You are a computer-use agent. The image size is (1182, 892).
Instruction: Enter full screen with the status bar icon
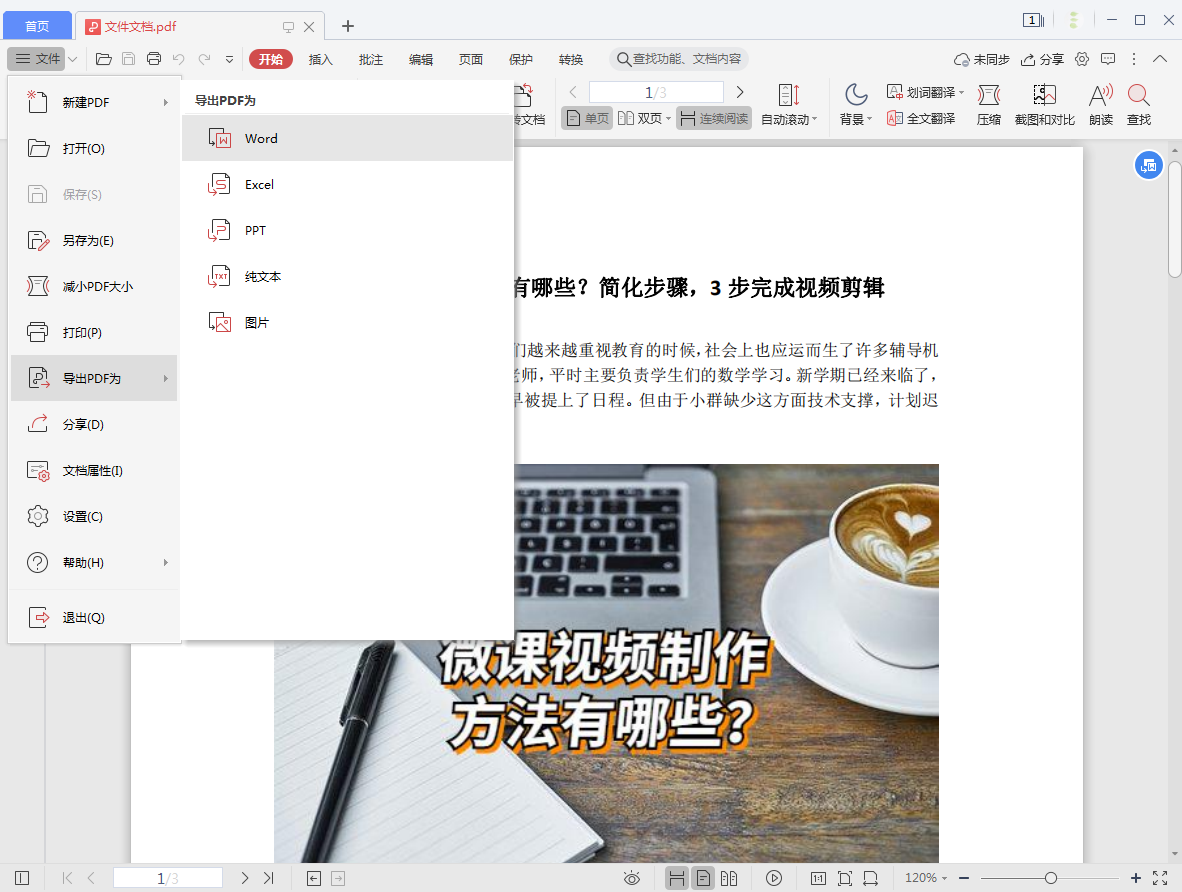1160,878
